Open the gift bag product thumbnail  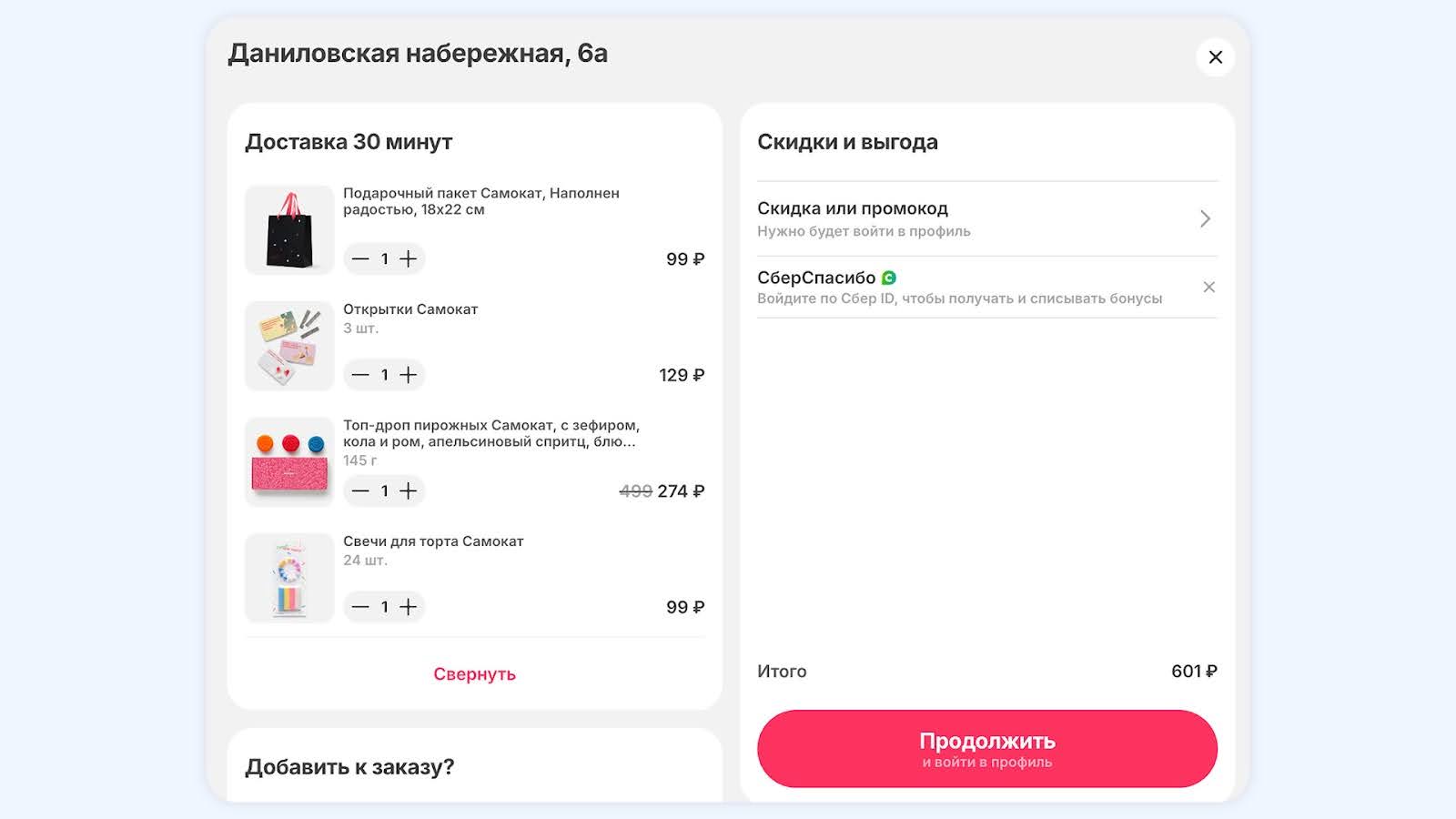point(289,230)
